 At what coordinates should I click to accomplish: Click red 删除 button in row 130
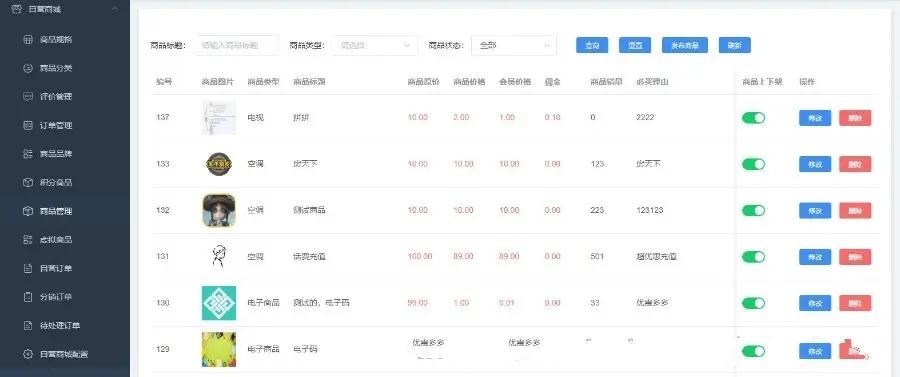click(855, 303)
